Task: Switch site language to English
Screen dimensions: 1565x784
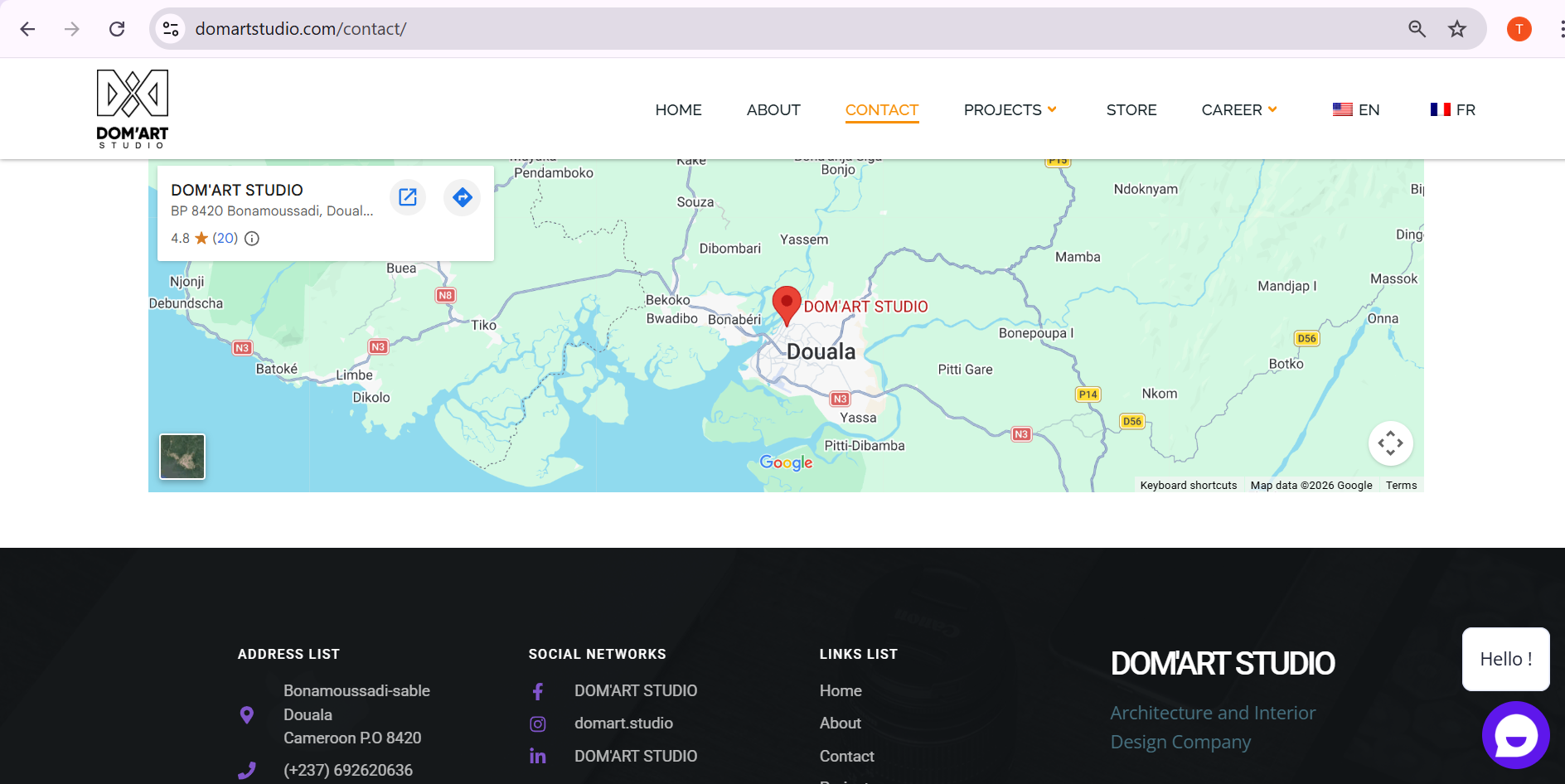Action: coord(1355,110)
